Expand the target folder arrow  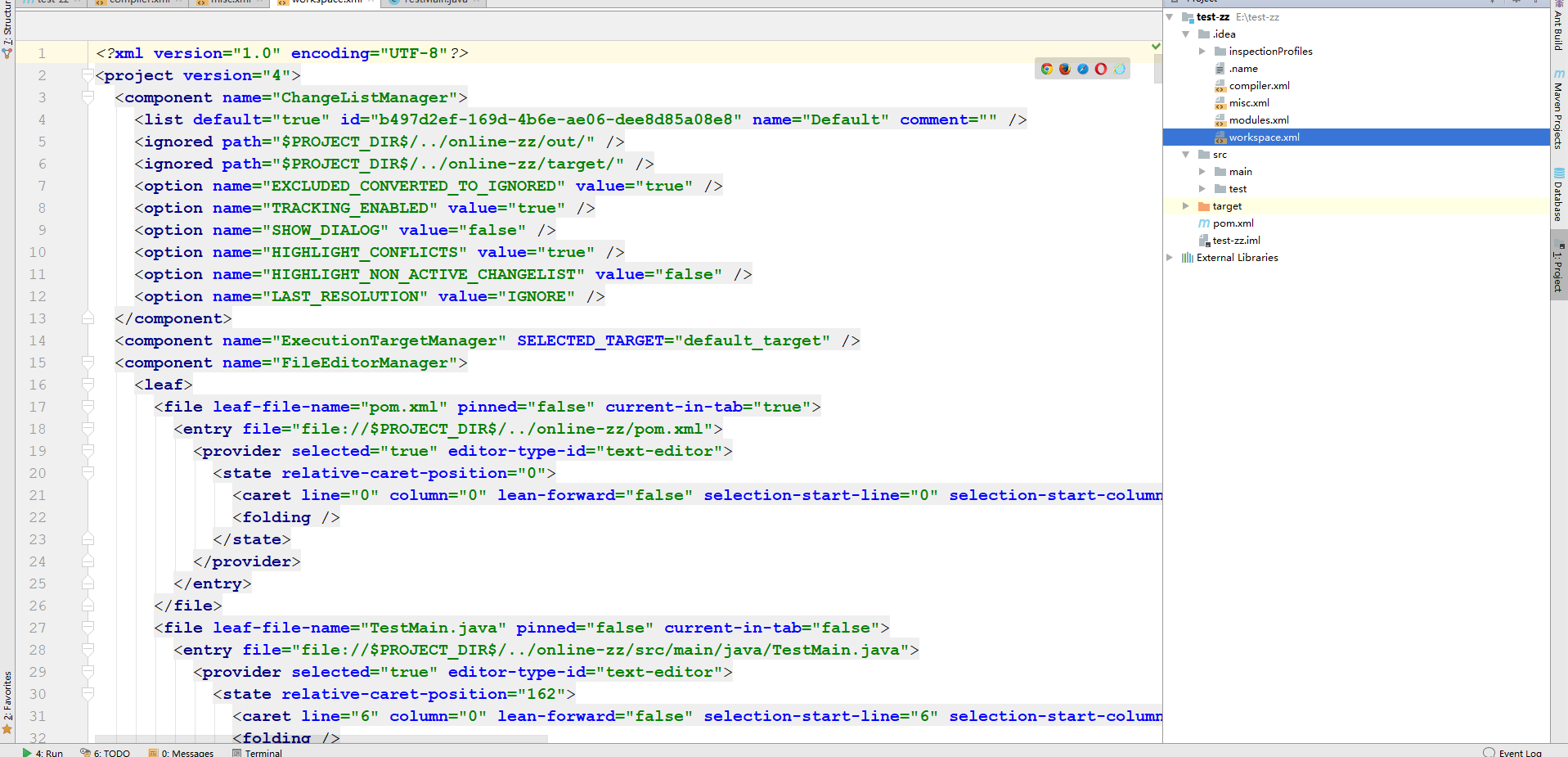pos(1186,206)
